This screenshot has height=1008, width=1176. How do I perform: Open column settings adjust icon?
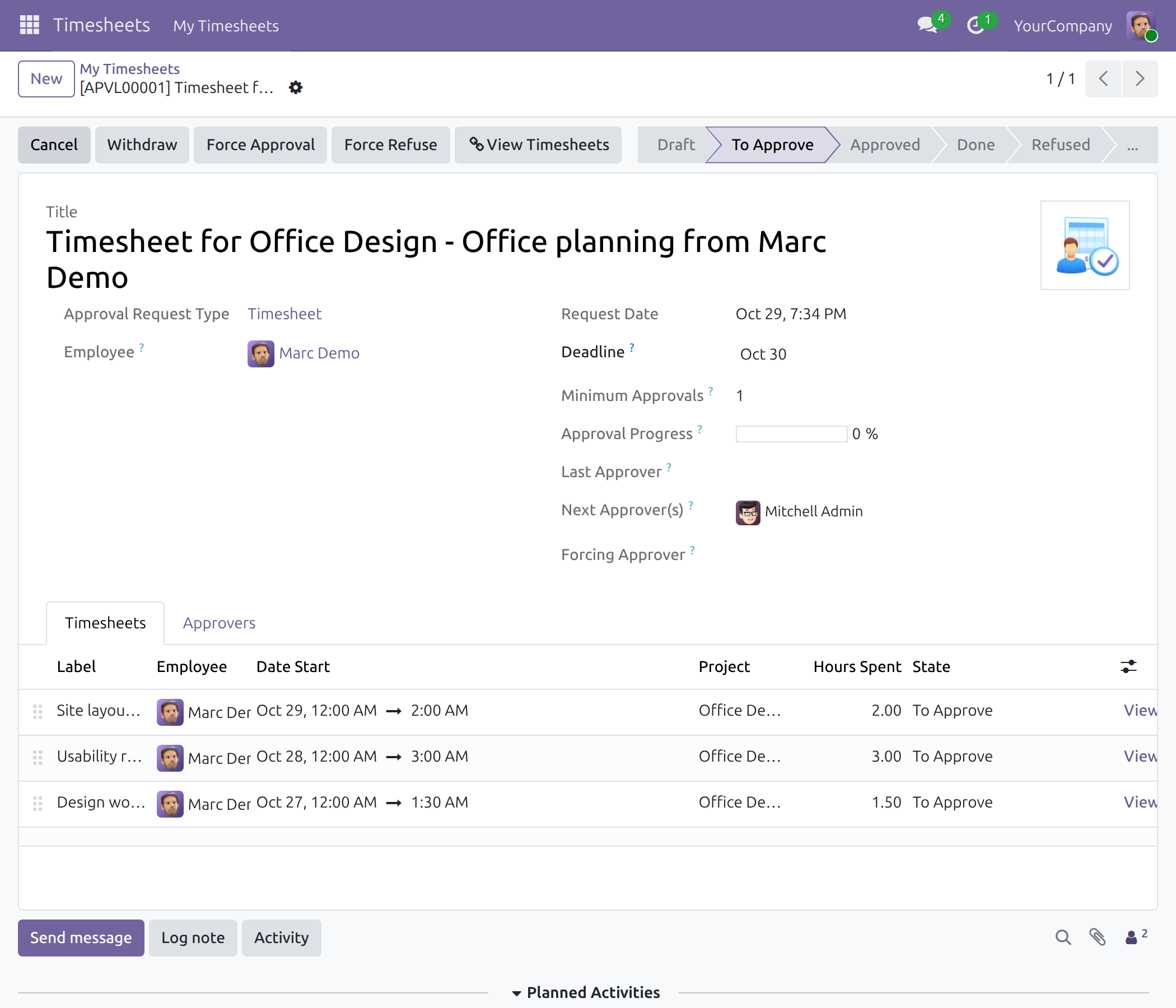pyautogui.click(x=1128, y=666)
